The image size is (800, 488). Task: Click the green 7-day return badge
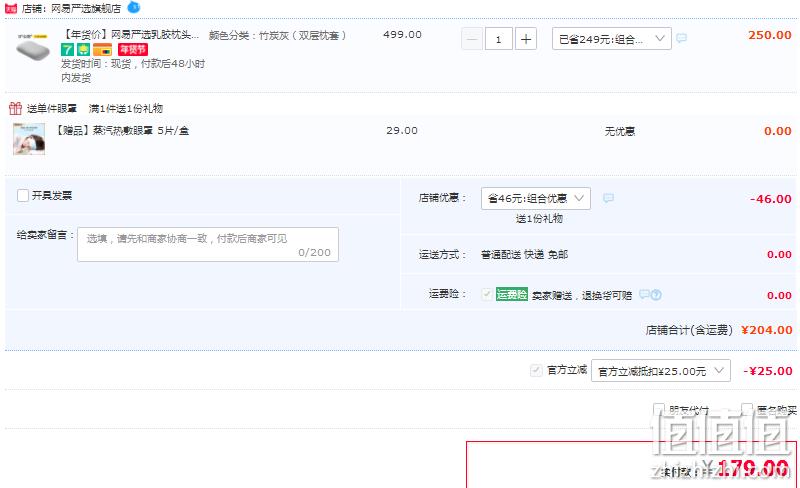click(67, 50)
